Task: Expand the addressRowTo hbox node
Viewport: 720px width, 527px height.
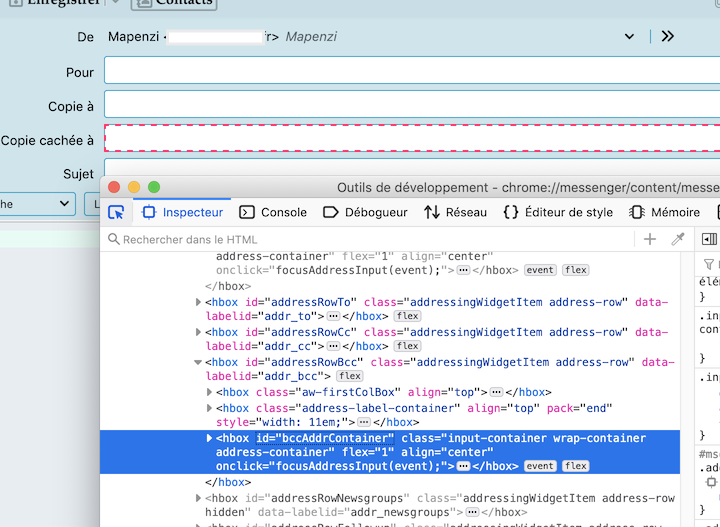Action: coord(198,302)
